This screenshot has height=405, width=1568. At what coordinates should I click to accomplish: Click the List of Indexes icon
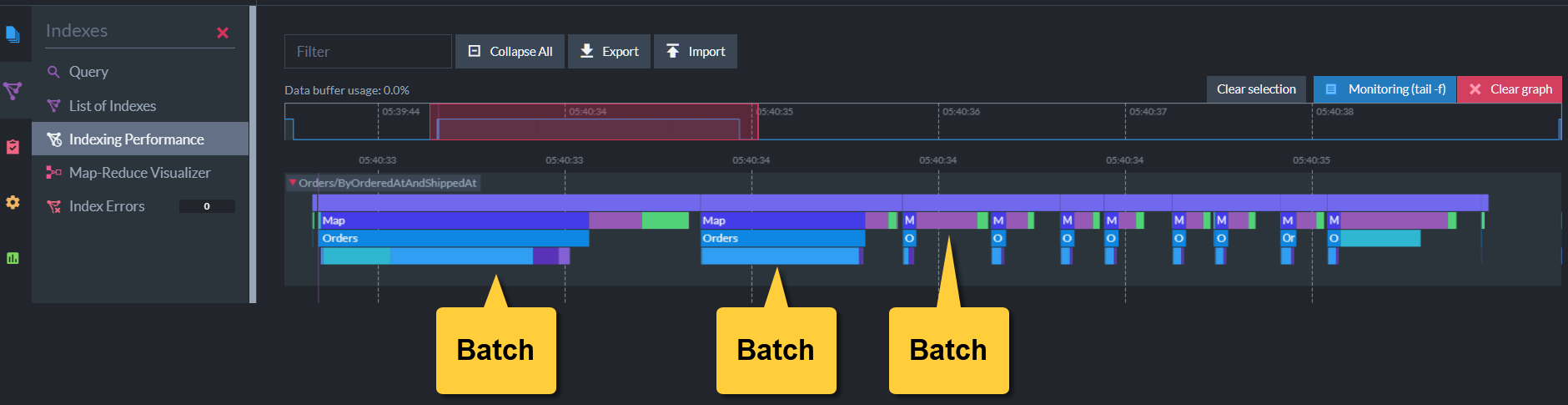point(53,106)
